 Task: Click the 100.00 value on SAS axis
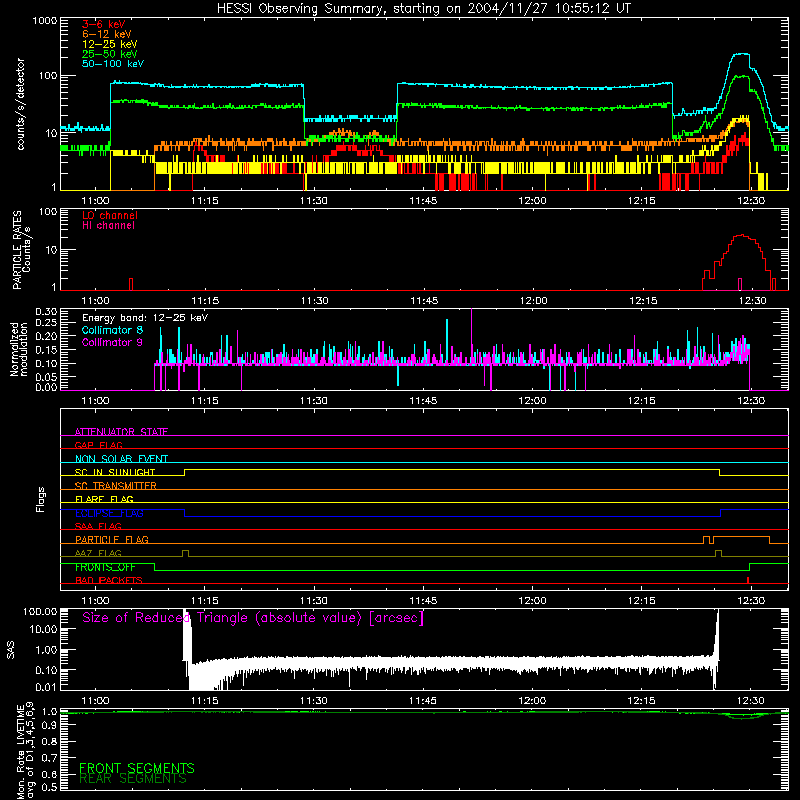(x=40, y=611)
